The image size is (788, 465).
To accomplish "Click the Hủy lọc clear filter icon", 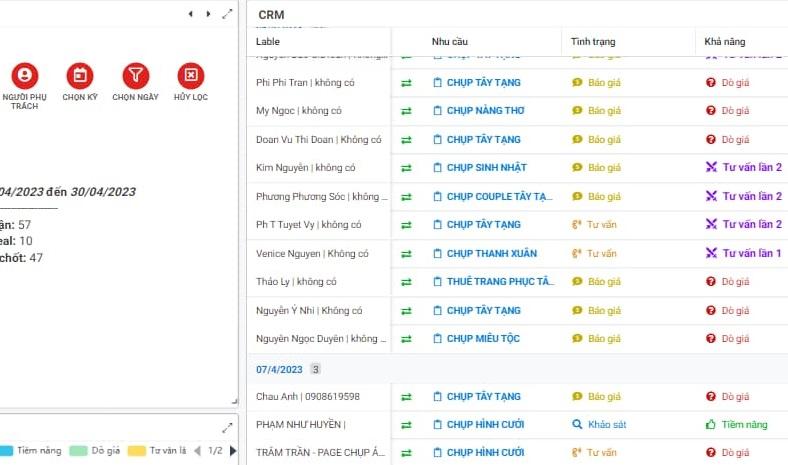I will tap(191, 76).
